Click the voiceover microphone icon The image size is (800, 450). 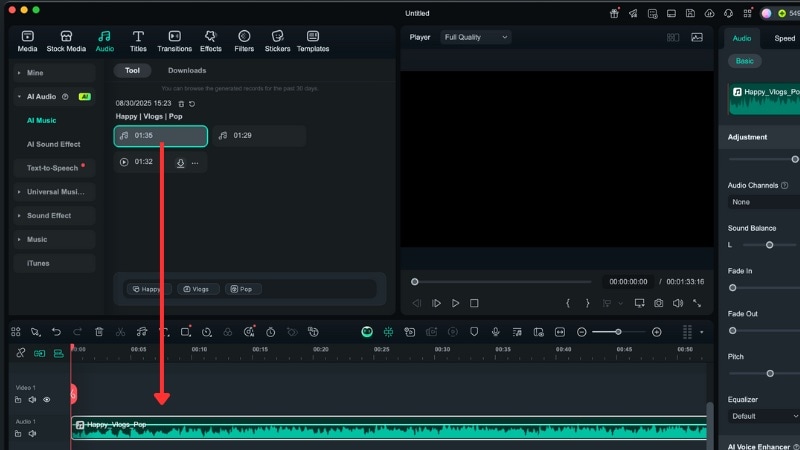pyautogui.click(x=495, y=332)
